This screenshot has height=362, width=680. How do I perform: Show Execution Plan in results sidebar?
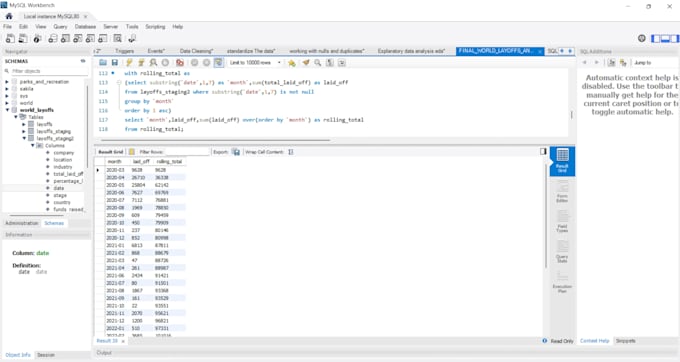(562, 282)
